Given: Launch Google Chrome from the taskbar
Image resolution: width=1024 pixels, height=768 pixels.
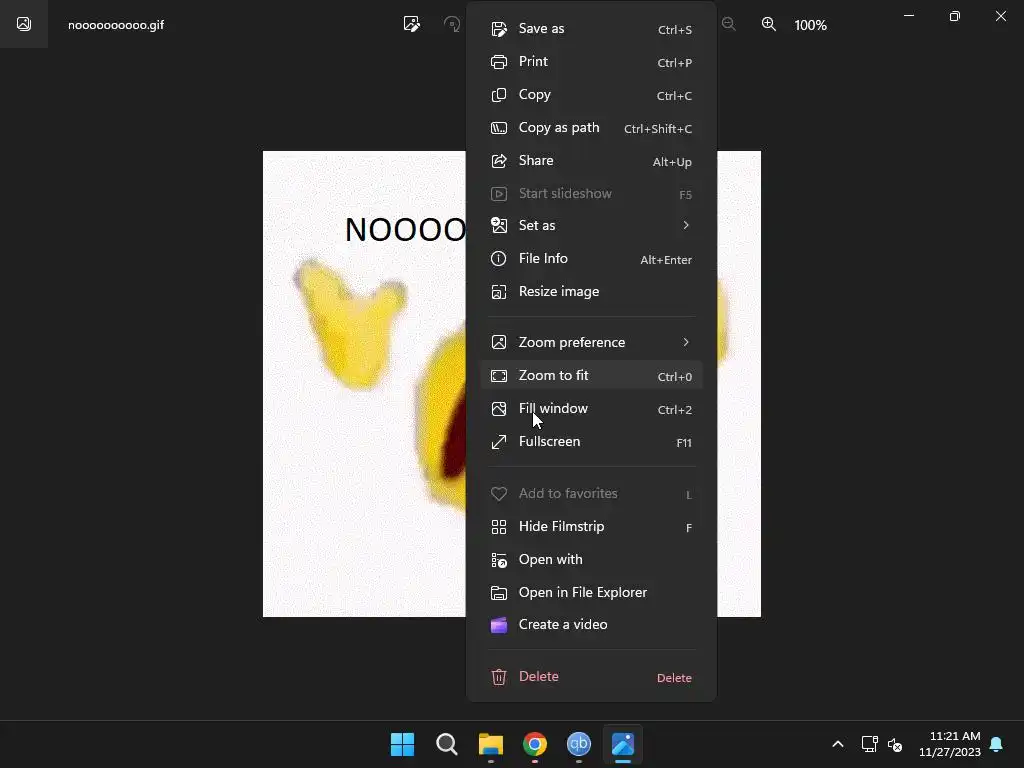Looking at the screenshot, I should (535, 744).
